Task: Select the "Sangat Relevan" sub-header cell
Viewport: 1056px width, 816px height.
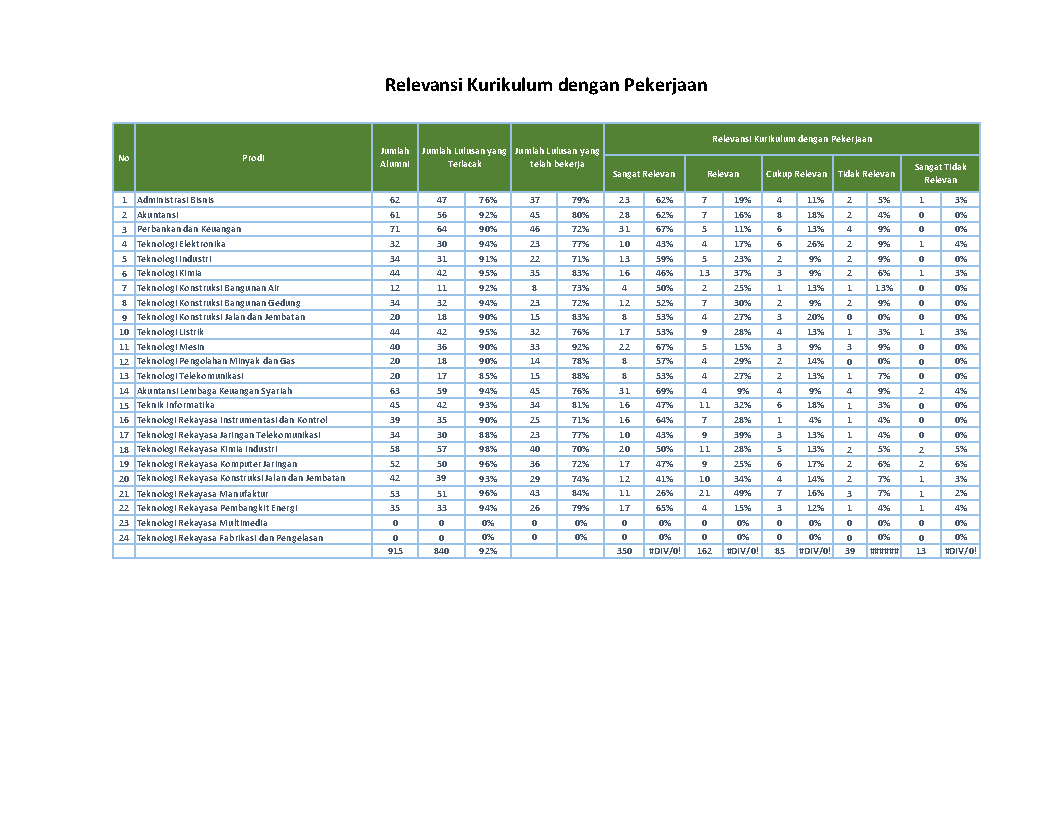Action: coord(644,174)
